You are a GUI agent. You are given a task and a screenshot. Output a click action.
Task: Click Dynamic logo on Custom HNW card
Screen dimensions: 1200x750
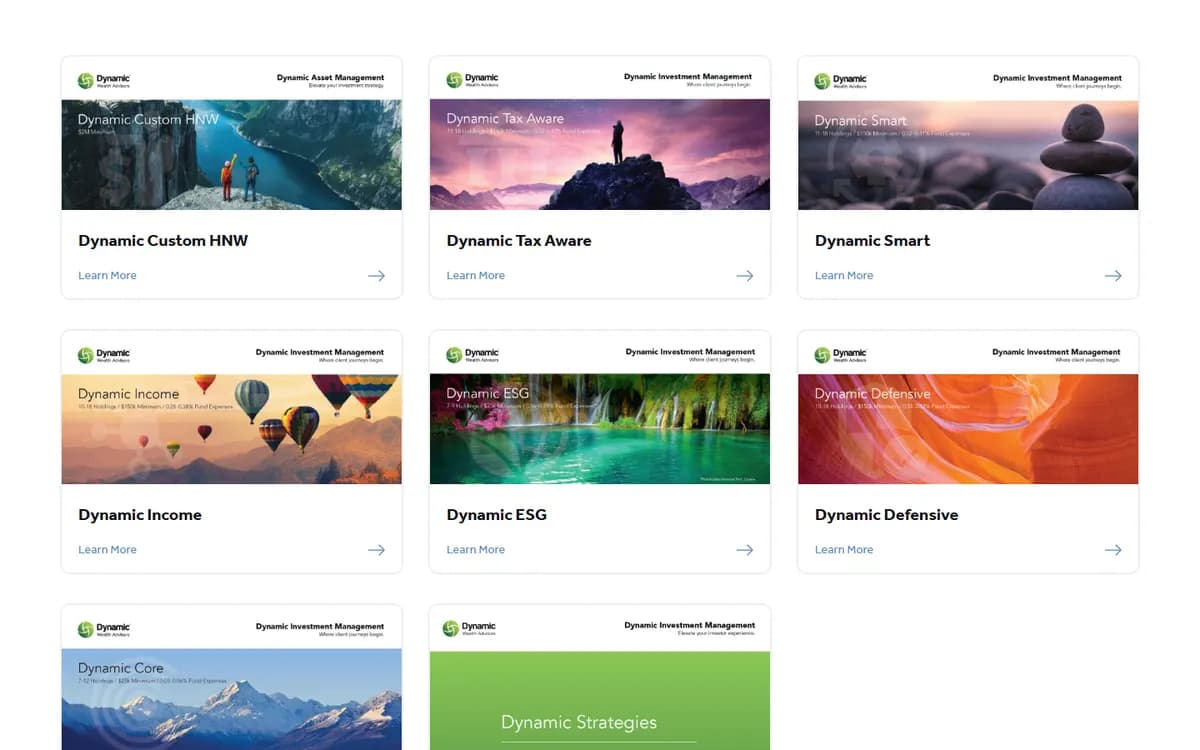[104, 80]
